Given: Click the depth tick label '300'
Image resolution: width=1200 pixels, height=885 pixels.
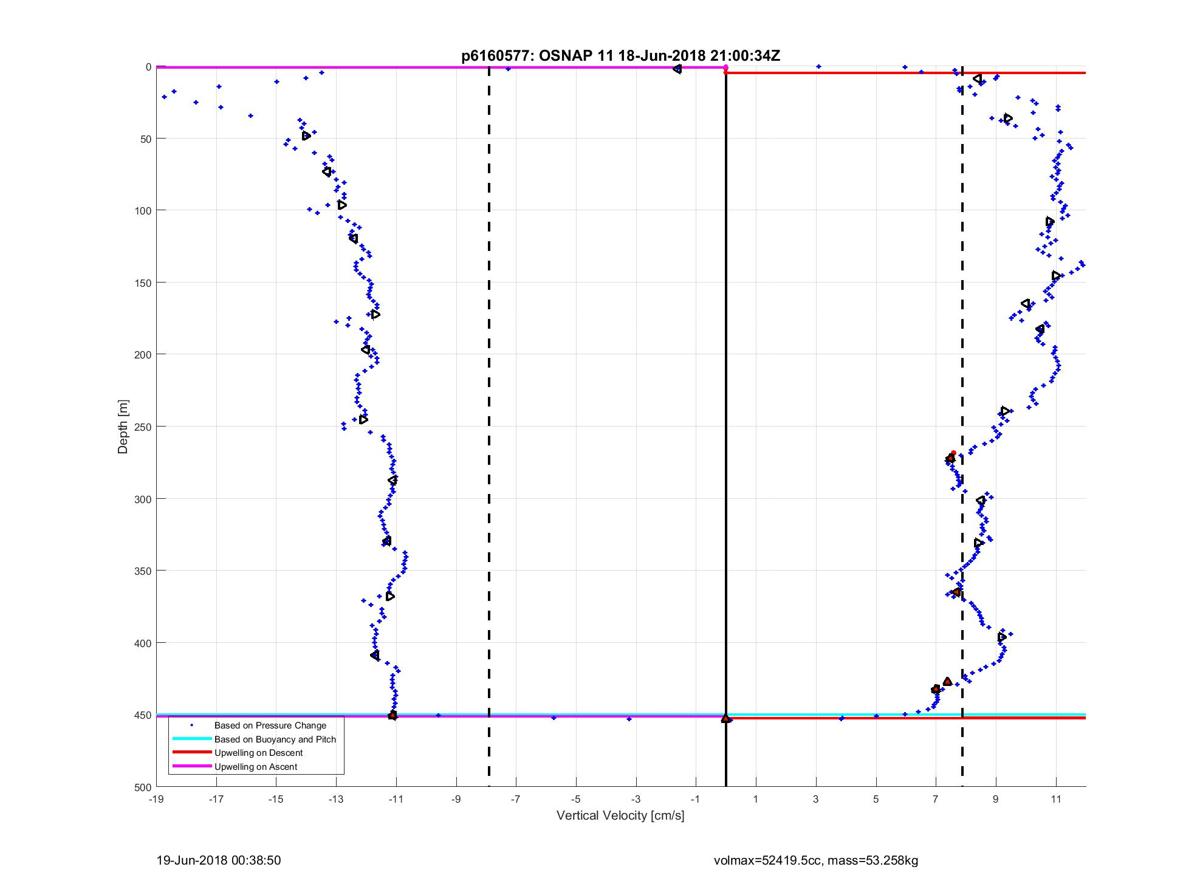Looking at the screenshot, I should pyautogui.click(x=142, y=499).
